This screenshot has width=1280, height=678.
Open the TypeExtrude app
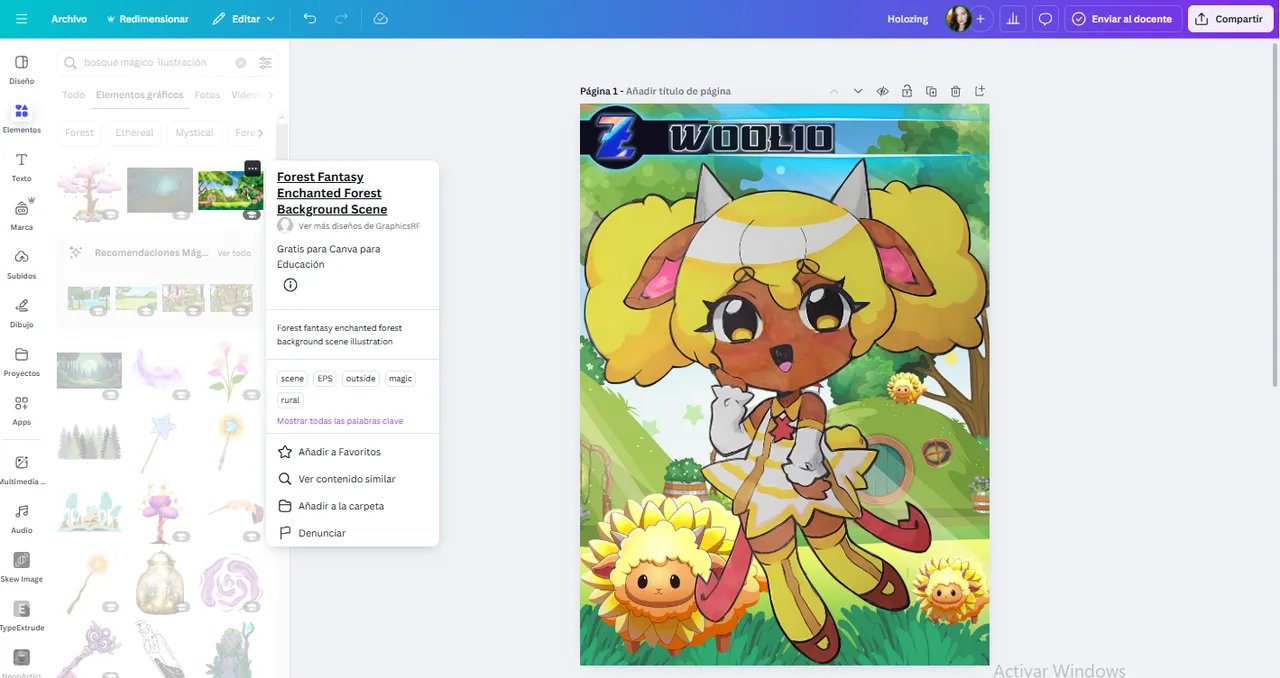tap(21, 616)
